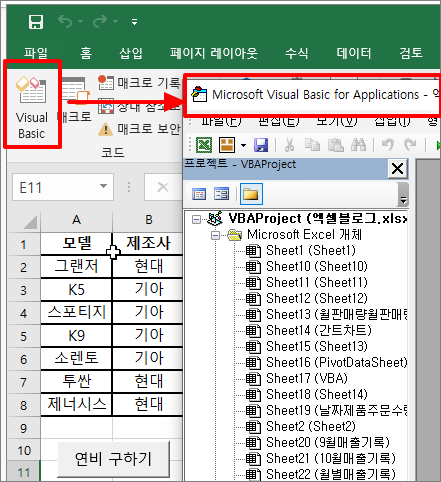The image size is (441, 482).
Task: Select the 소렌토 cell
Action: pos(76,359)
